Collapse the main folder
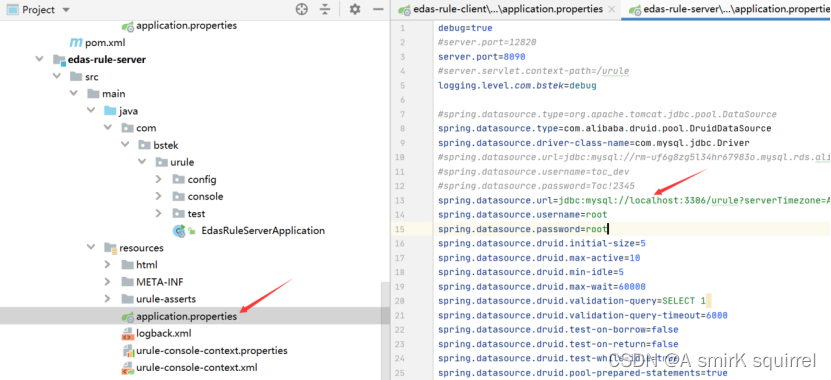 pos(74,94)
